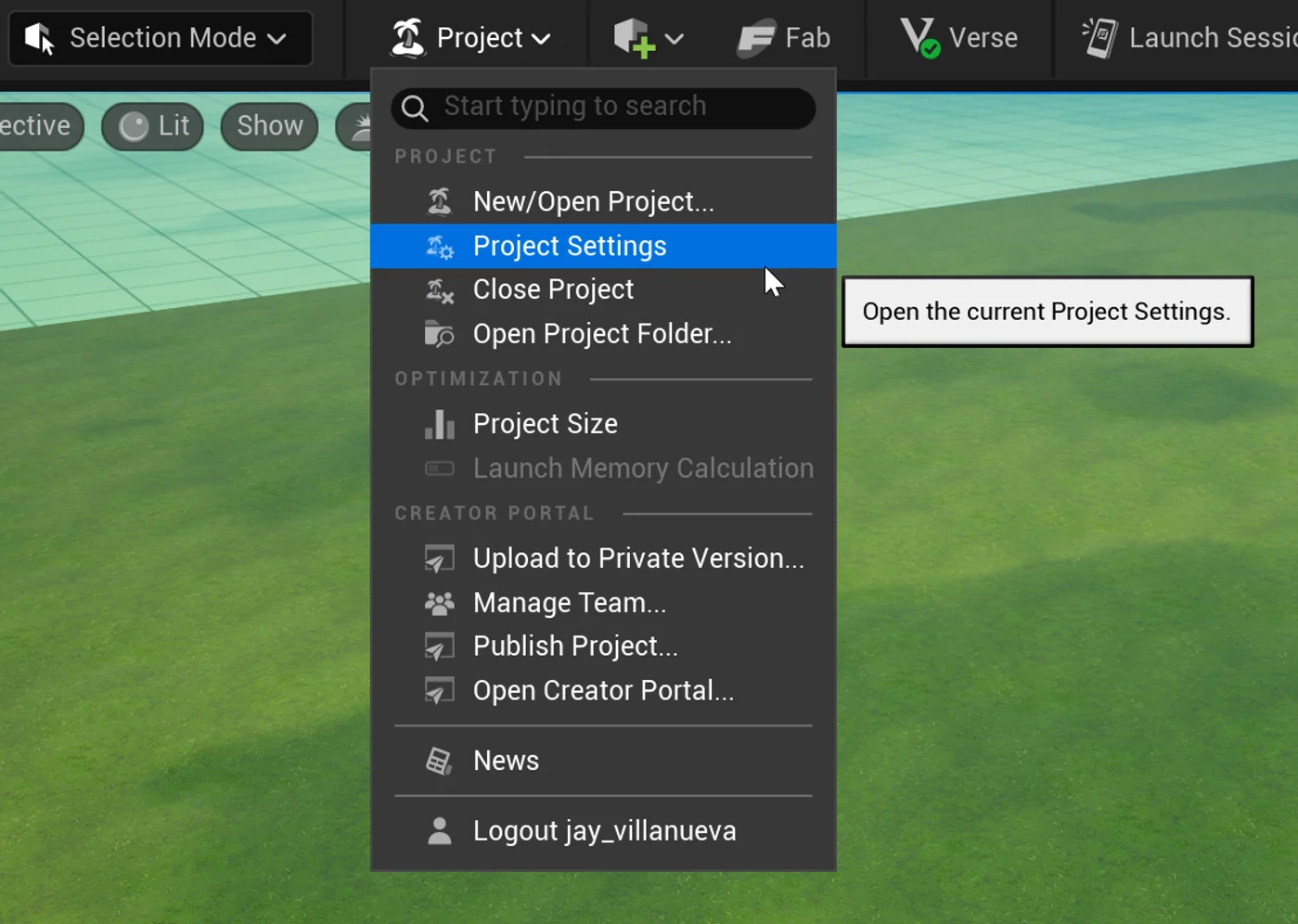
Task: Click the Lit sphere icon
Action: click(x=134, y=127)
